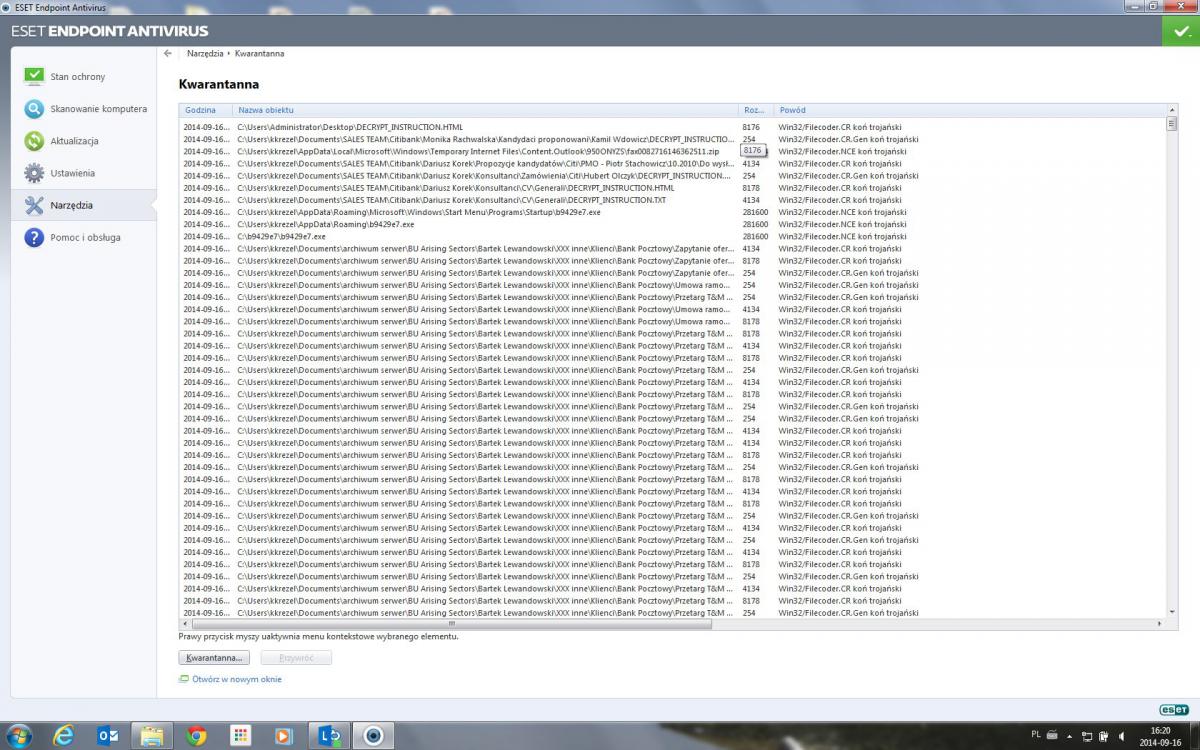Click the vertical scrollbar down arrow
The height and width of the screenshot is (750, 1200).
tap(1172, 611)
